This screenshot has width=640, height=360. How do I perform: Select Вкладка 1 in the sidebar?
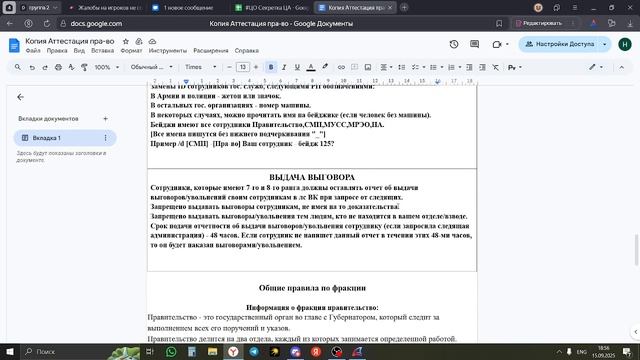pos(65,138)
